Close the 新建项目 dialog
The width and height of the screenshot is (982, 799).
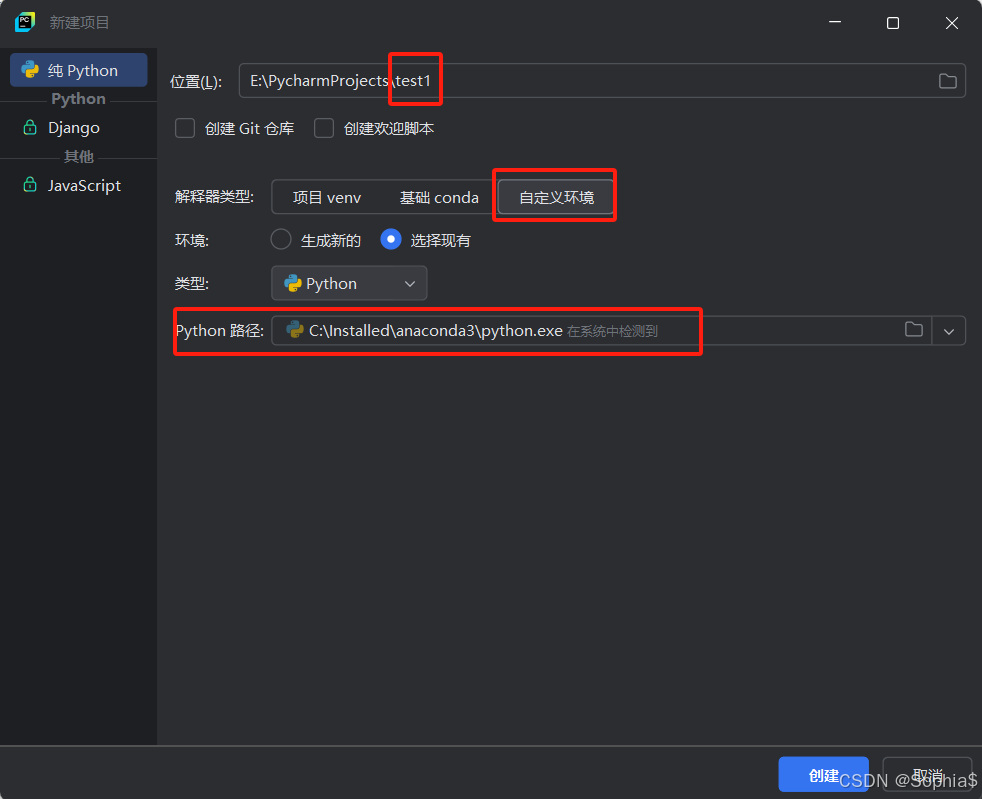click(951, 23)
